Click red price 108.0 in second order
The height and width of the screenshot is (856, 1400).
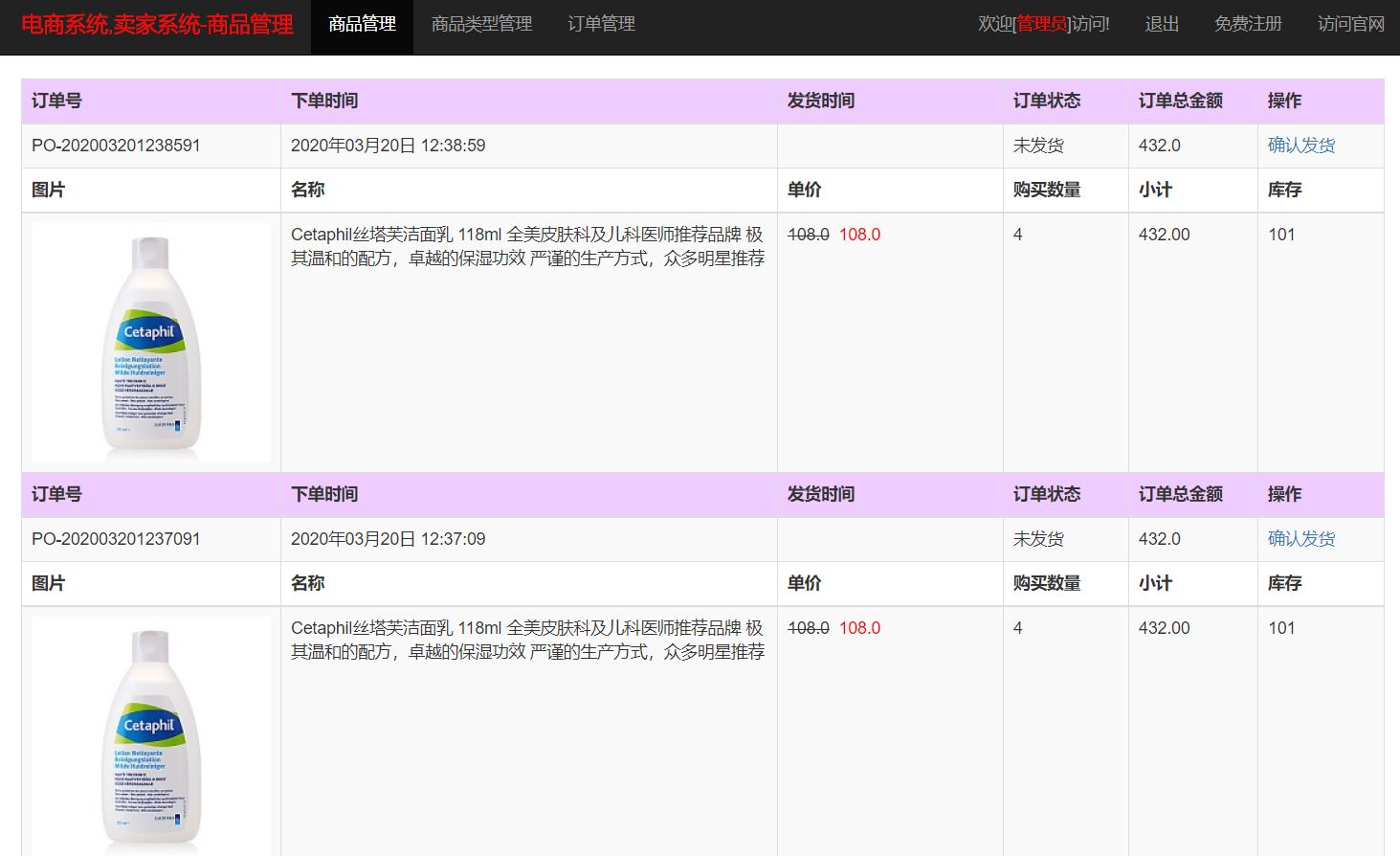pyautogui.click(x=859, y=628)
